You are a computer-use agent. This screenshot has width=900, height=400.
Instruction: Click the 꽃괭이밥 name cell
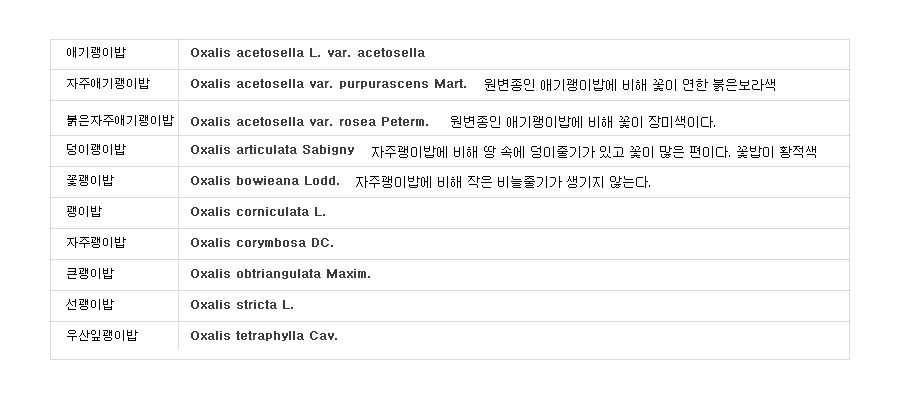pos(90,181)
